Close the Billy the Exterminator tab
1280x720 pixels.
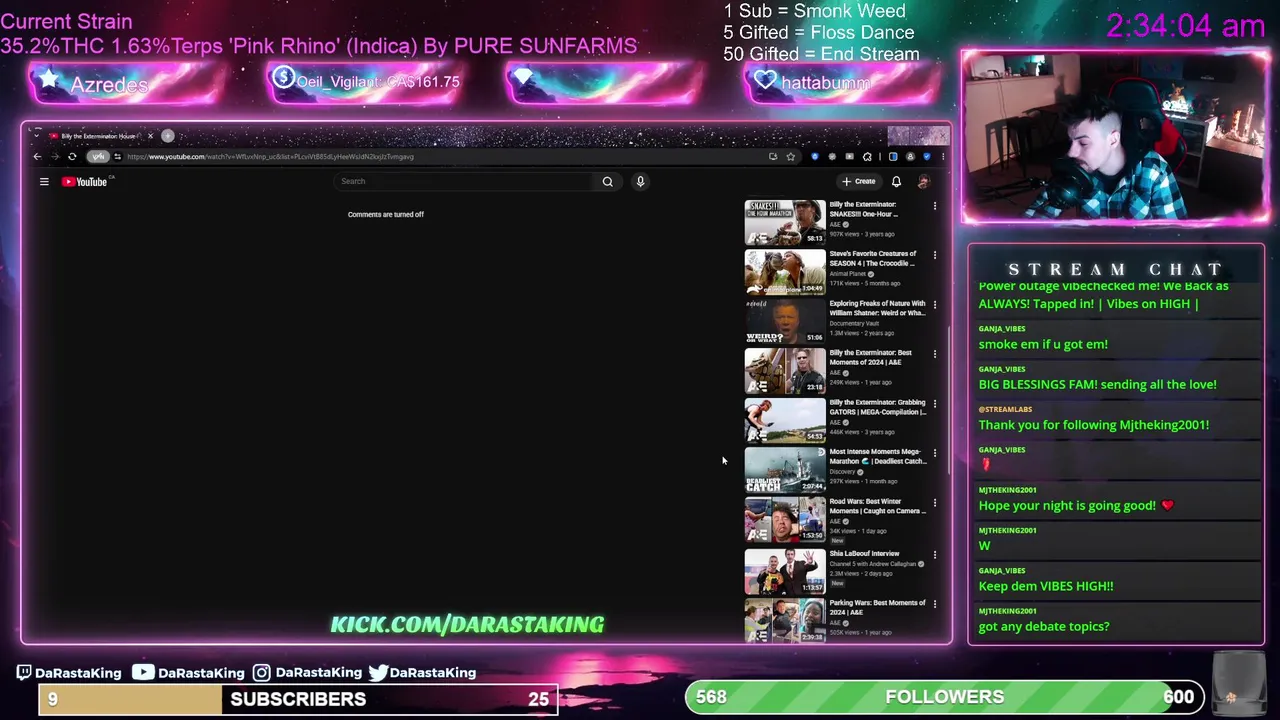150,136
